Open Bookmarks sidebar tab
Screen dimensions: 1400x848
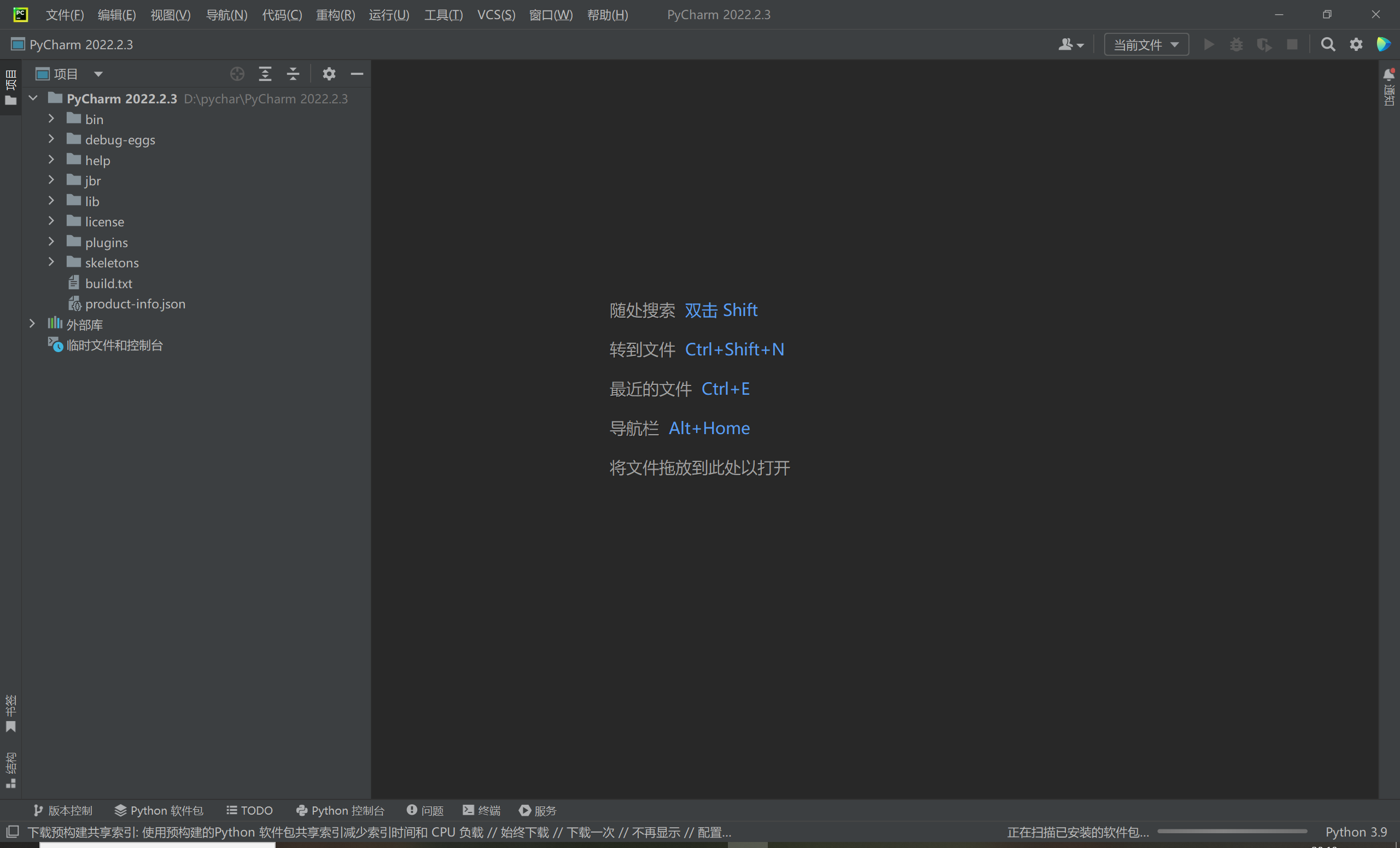[11, 714]
